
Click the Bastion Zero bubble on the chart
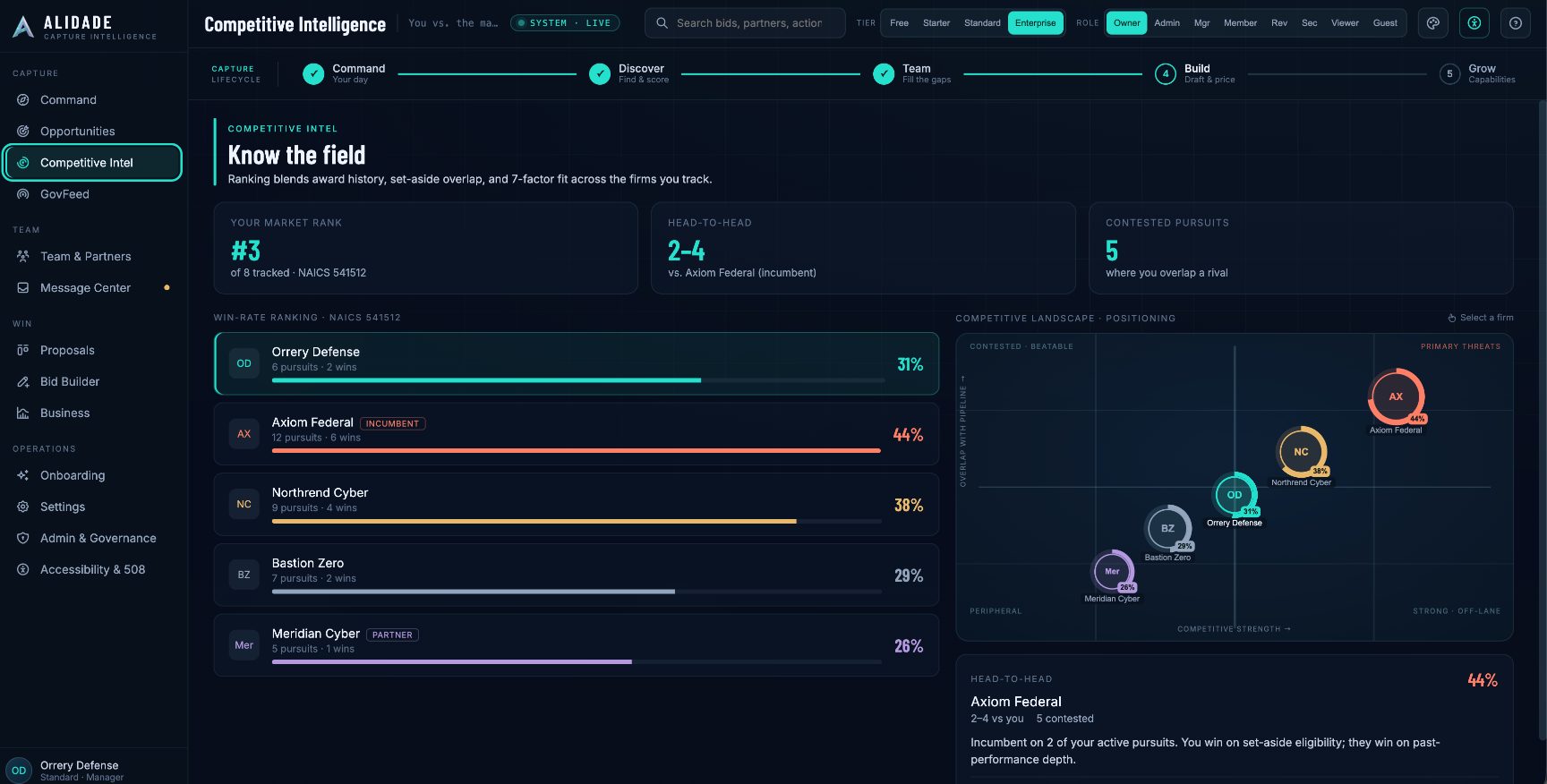coord(1167,528)
